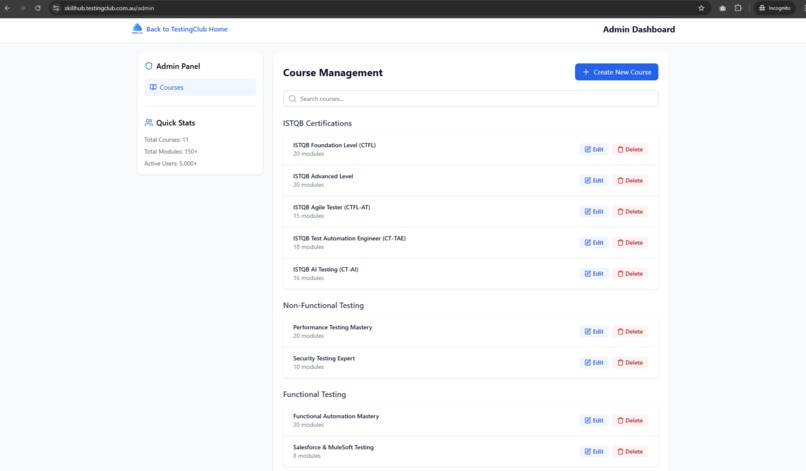Viewport: 806px width, 471px height.
Task: Click the magnifier icon in the search box
Action: point(292,99)
